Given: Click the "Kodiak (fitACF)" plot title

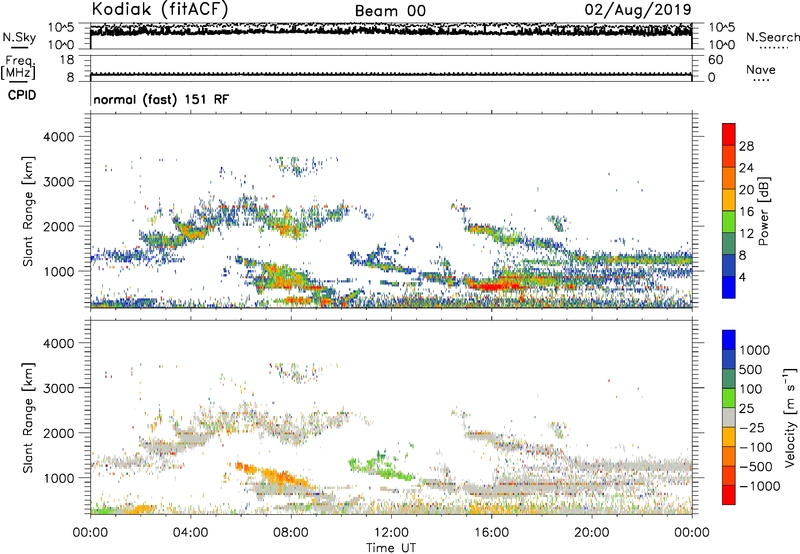Looking at the screenshot, I should (160, 9).
